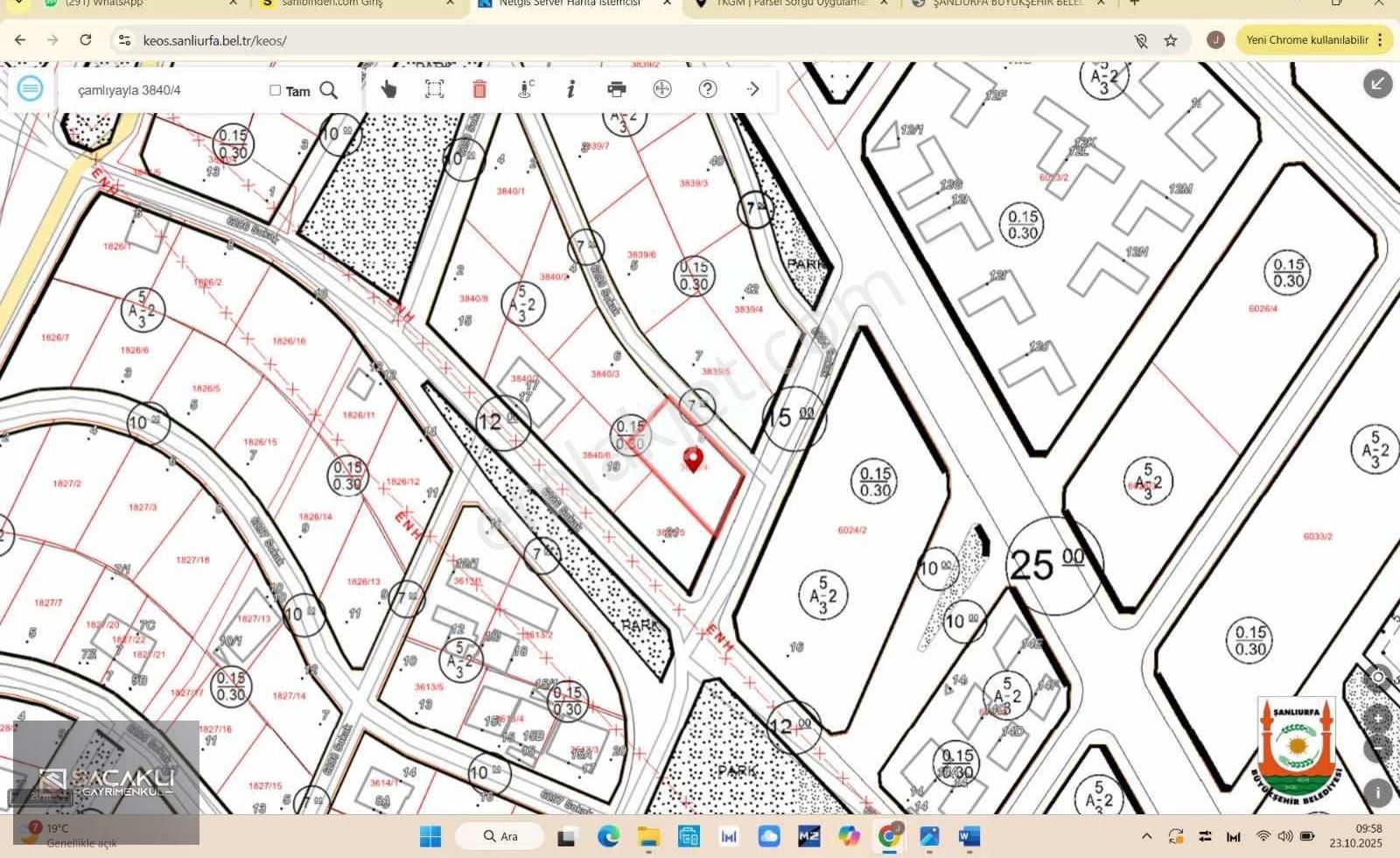Open the help question mark icon
The image size is (1400, 858).
click(x=708, y=89)
